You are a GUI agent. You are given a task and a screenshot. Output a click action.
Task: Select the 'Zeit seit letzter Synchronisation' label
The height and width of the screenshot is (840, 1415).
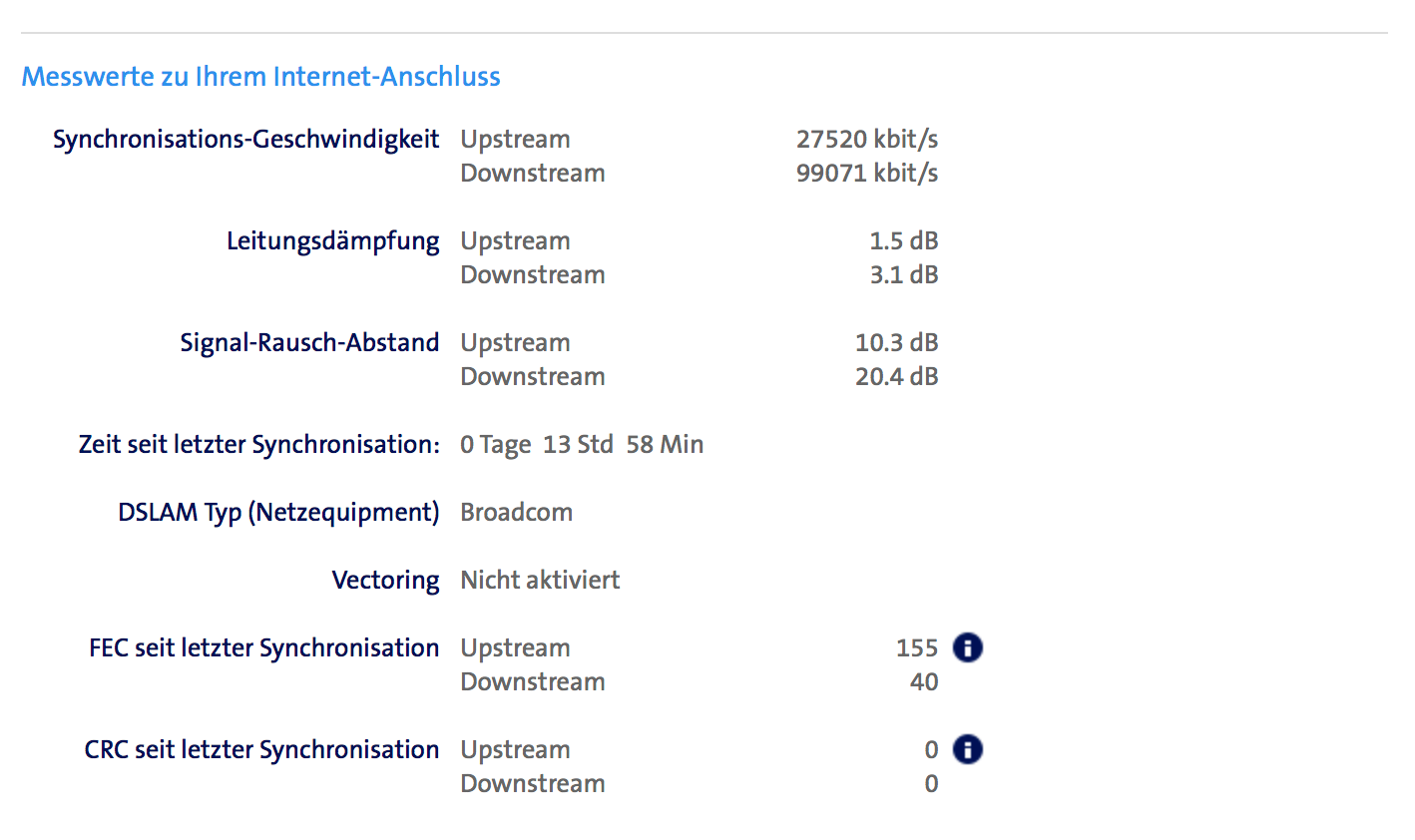[258, 444]
